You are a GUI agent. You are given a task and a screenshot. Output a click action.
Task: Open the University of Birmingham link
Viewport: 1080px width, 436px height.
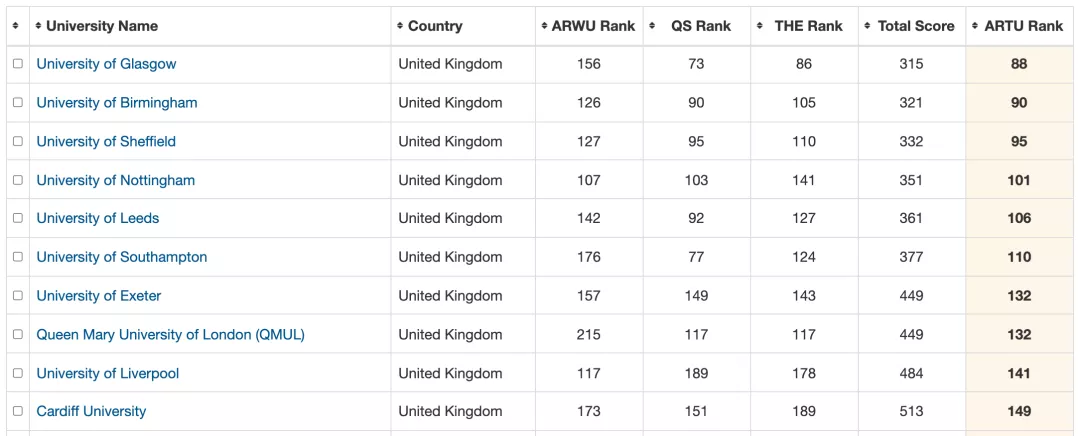[x=117, y=103]
